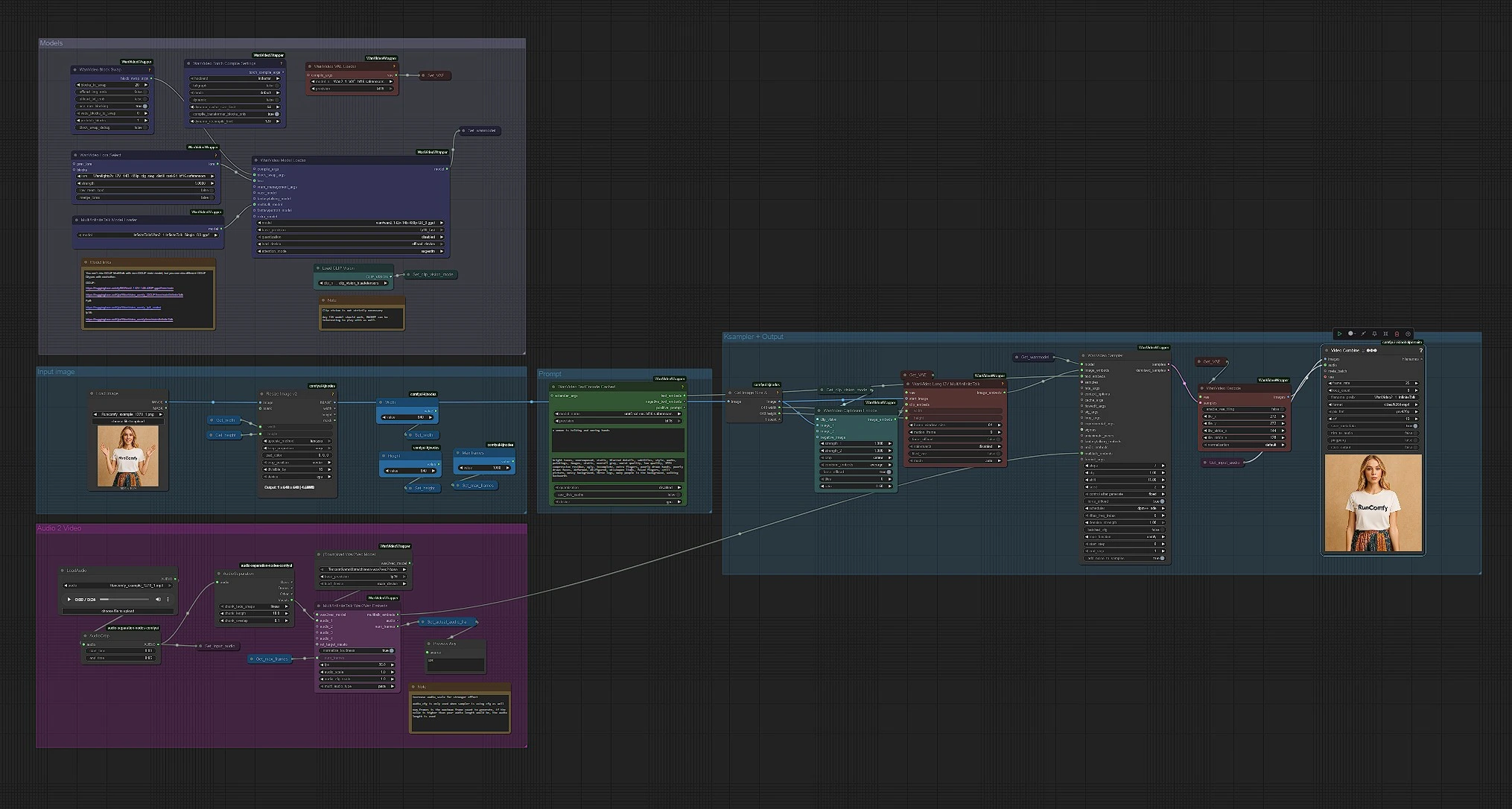Decrease blocks_to_swap with left arrow
Screen dimensions: 1512x809
(78, 85)
